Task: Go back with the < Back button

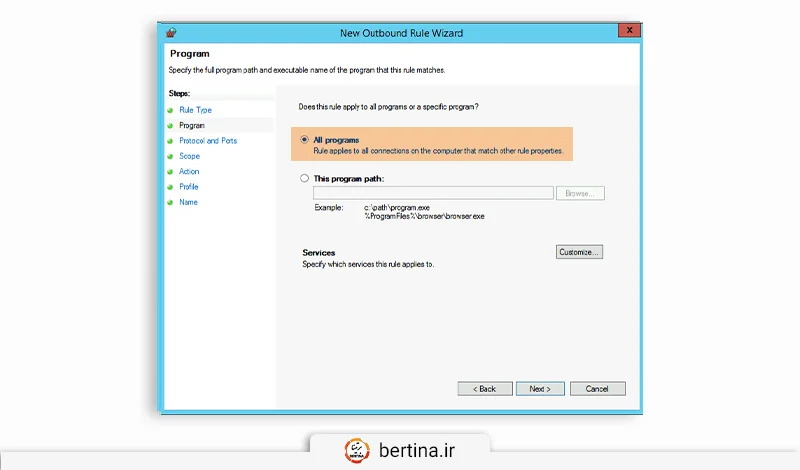Action: point(485,388)
